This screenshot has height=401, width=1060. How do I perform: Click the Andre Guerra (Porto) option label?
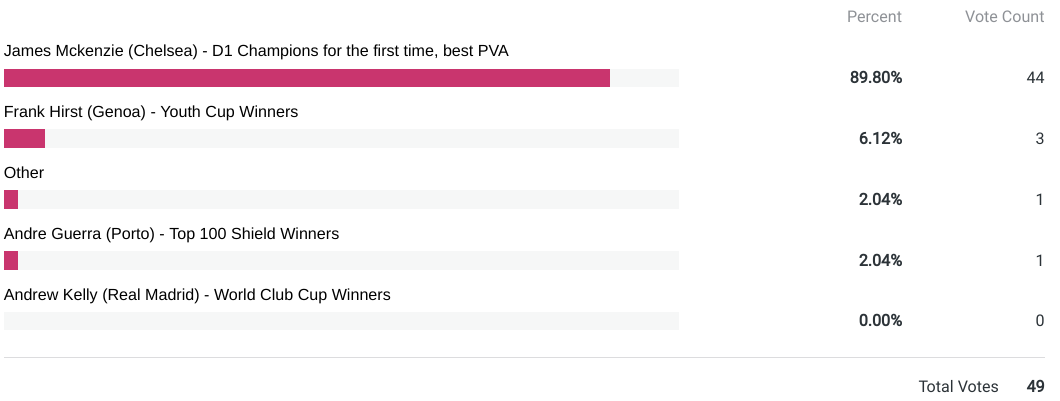(171, 234)
